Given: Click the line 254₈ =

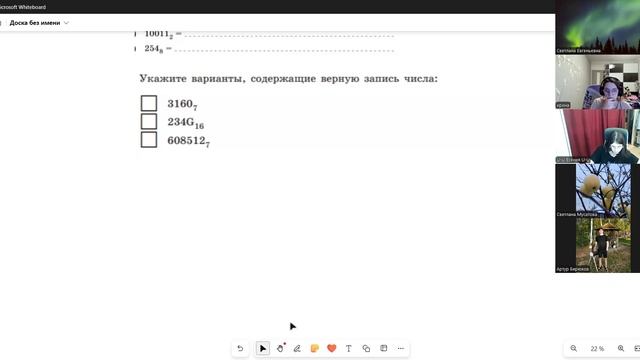Looking at the screenshot, I should 158,49.
